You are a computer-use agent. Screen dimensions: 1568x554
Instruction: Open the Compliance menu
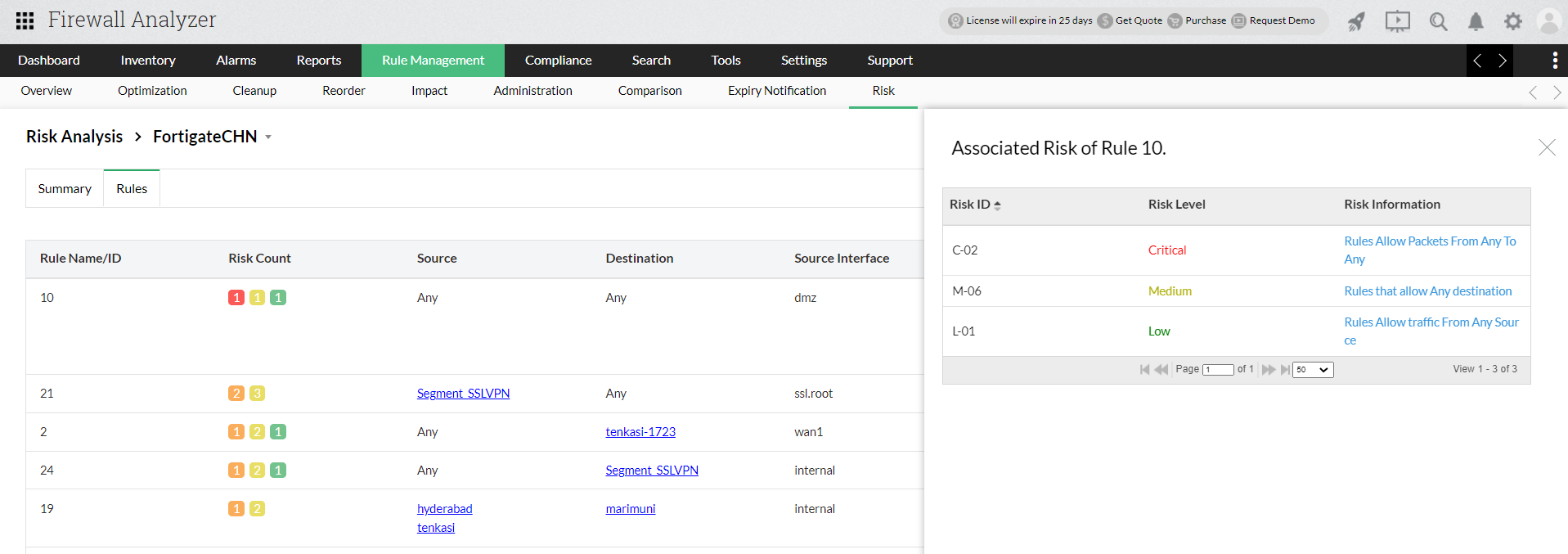[558, 61]
